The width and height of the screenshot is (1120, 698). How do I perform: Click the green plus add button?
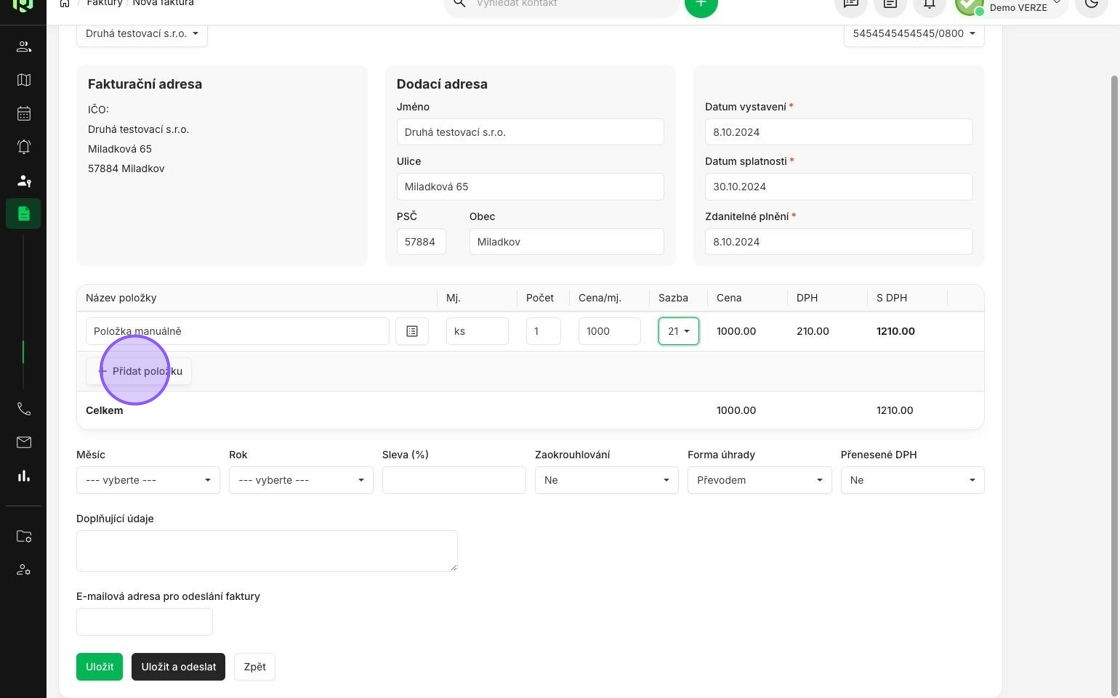[x=701, y=4]
